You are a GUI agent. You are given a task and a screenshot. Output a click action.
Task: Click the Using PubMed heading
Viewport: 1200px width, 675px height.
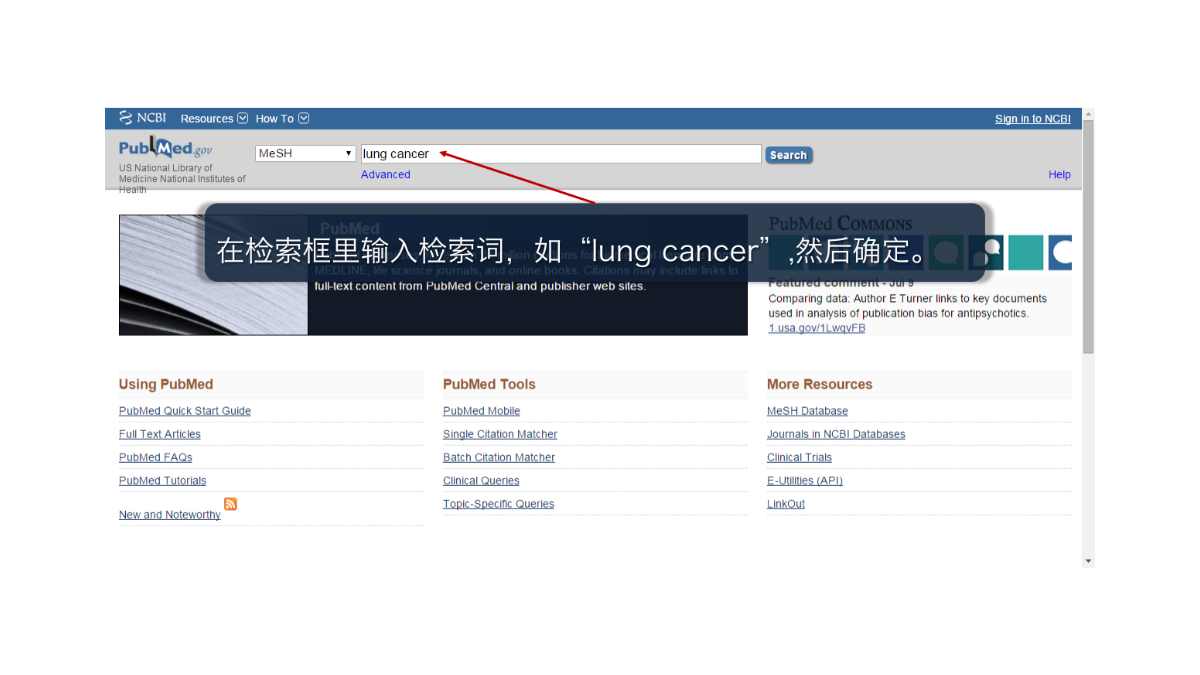166,384
